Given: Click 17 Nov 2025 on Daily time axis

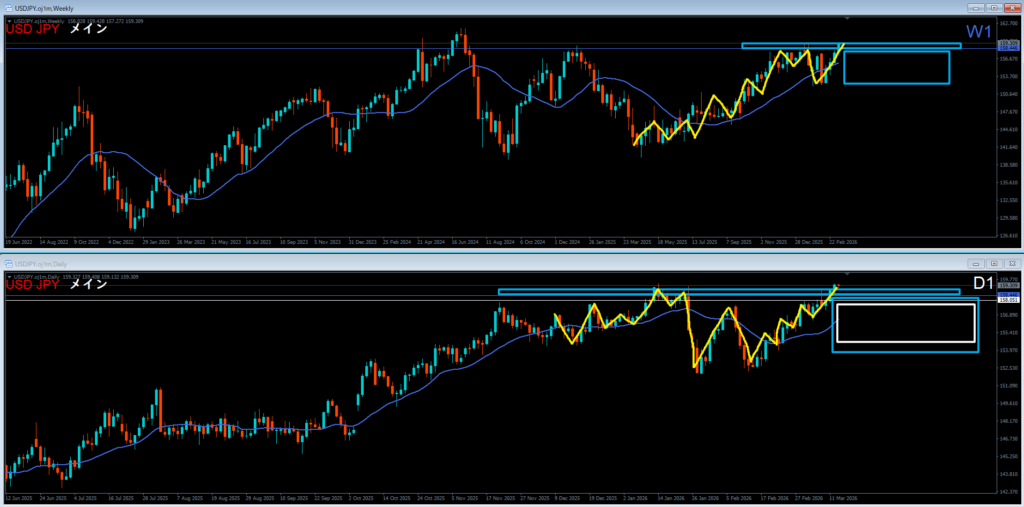Looking at the screenshot, I should coord(500,497).
